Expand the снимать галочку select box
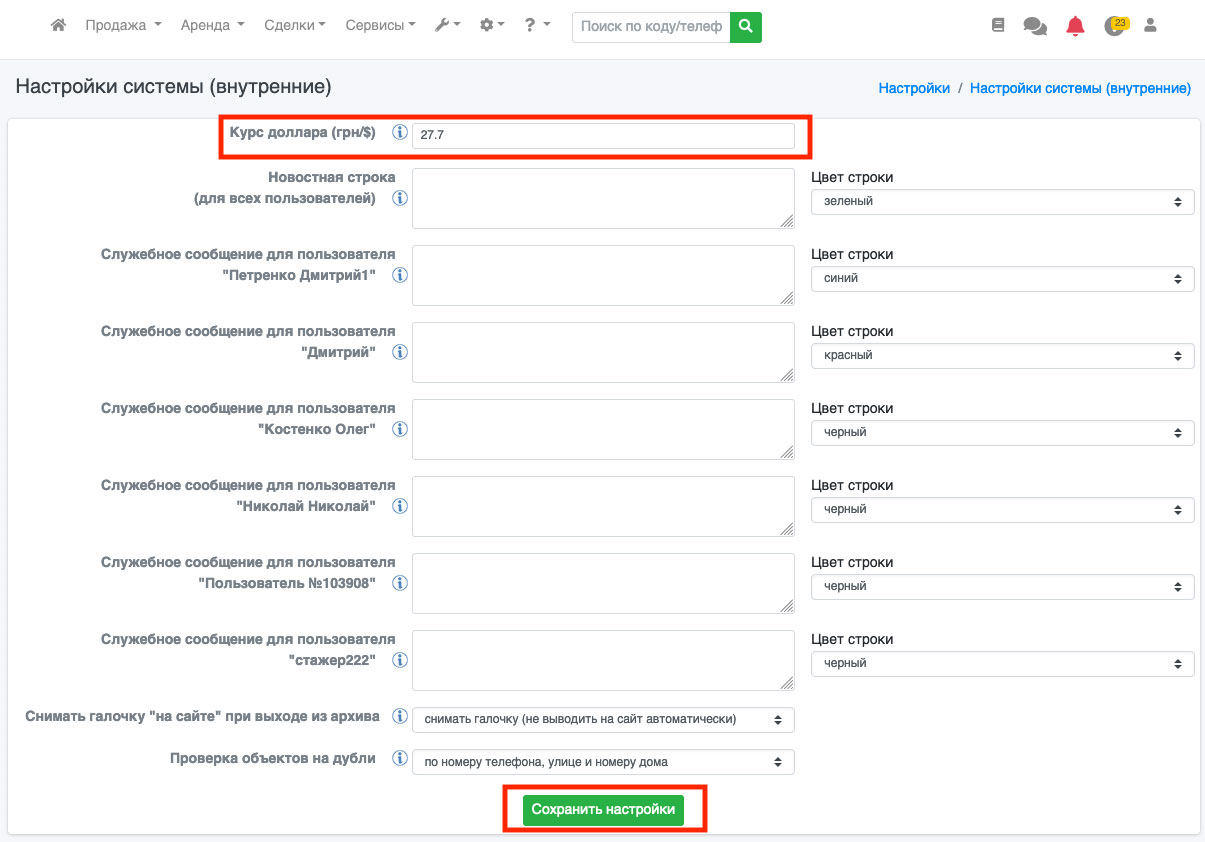This screenshot has height=842, width=1205. [603, 719]
